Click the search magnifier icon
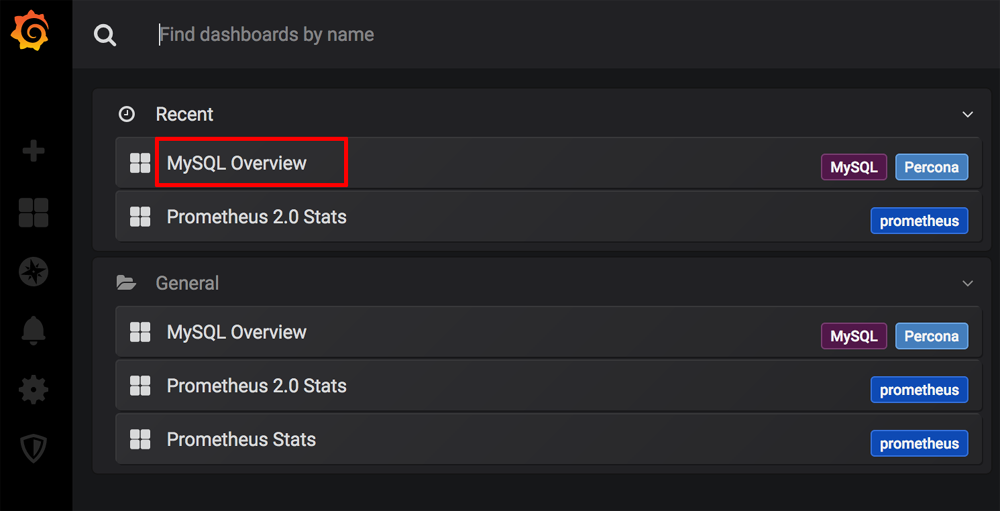Screen dimensions: 1000x511 (x=105, y=35)
